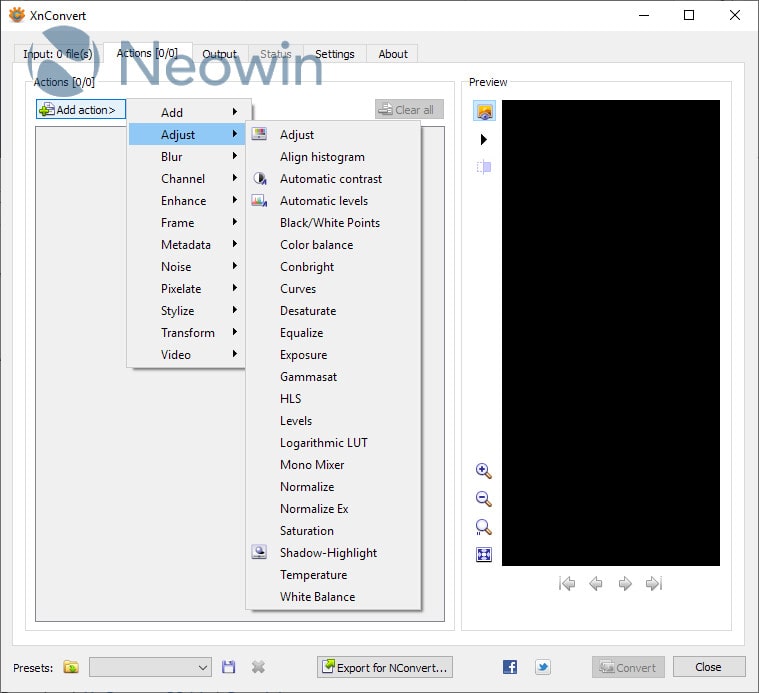Choose the Temperature action
Screen dimensions: 759x693
pos(333,574)
